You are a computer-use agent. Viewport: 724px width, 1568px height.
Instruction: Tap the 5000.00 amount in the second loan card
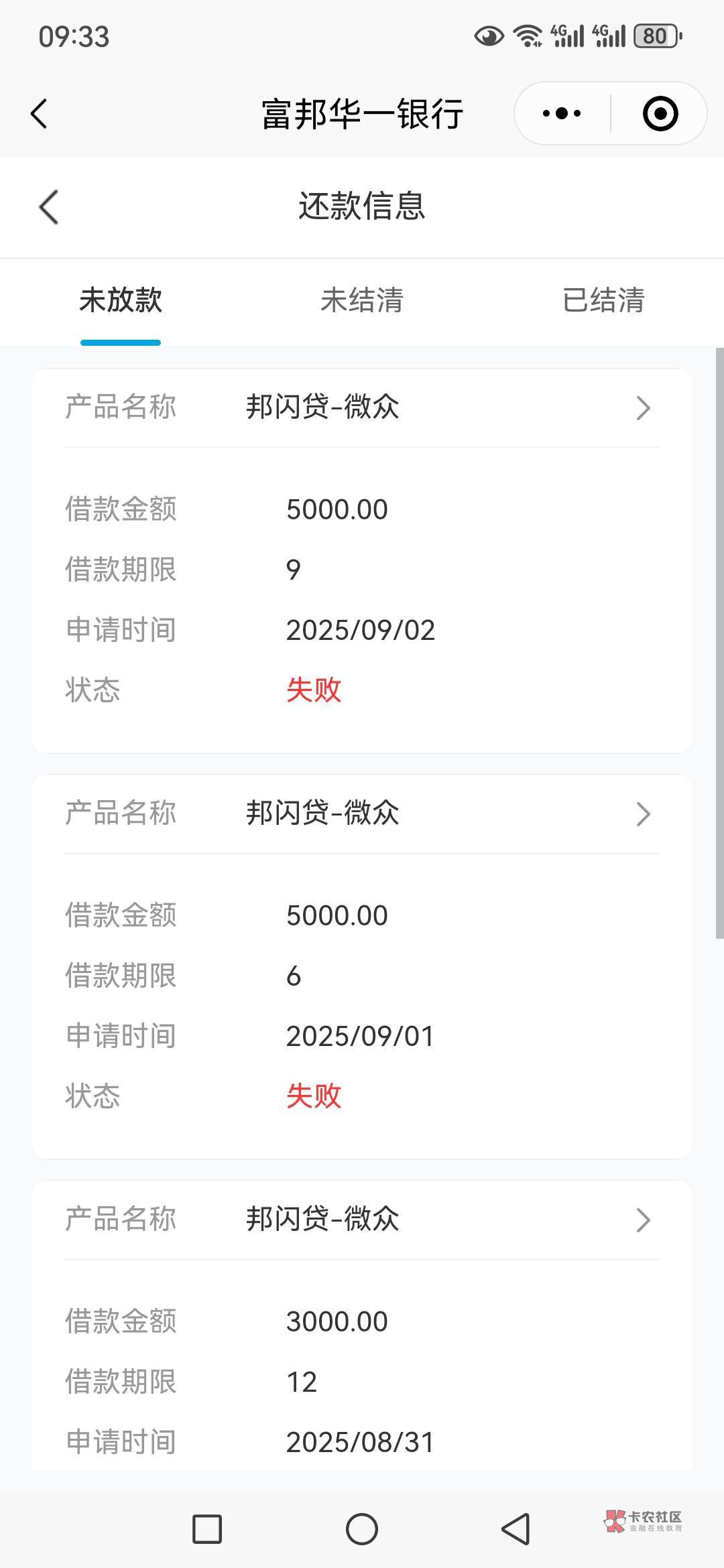tap(337, 915)
